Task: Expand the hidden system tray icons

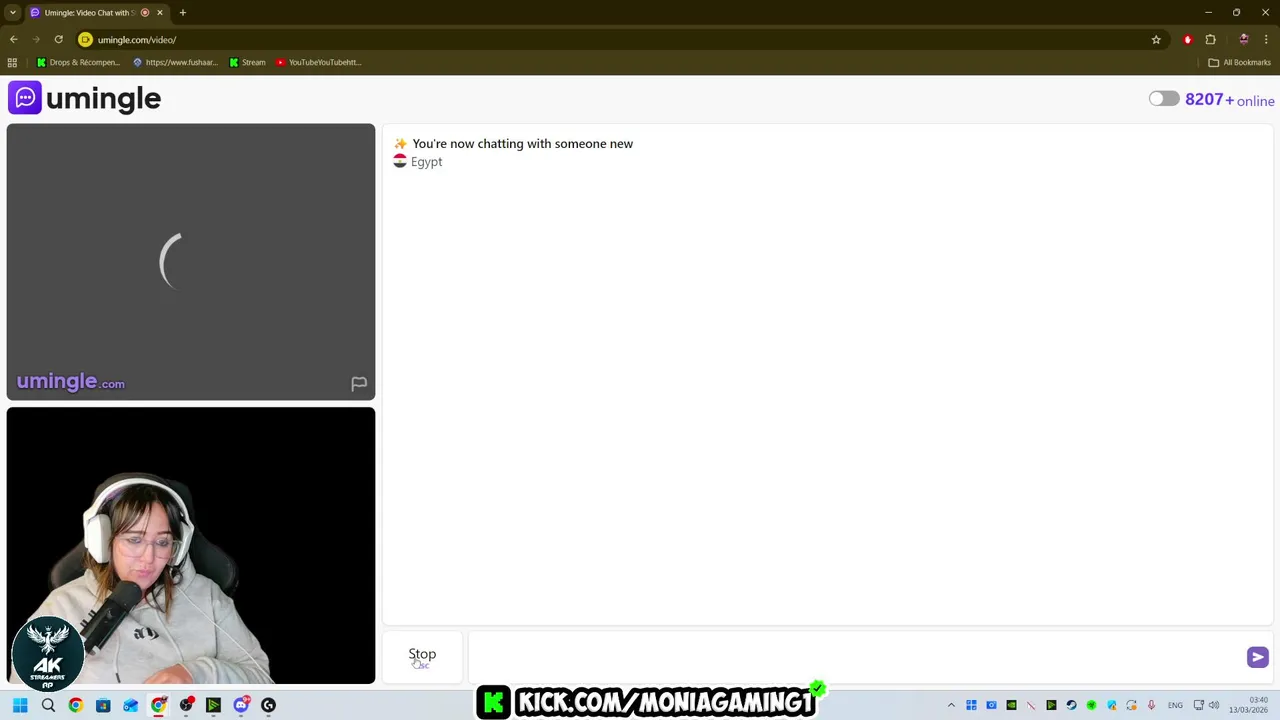Action: click(x=951, y=705)
